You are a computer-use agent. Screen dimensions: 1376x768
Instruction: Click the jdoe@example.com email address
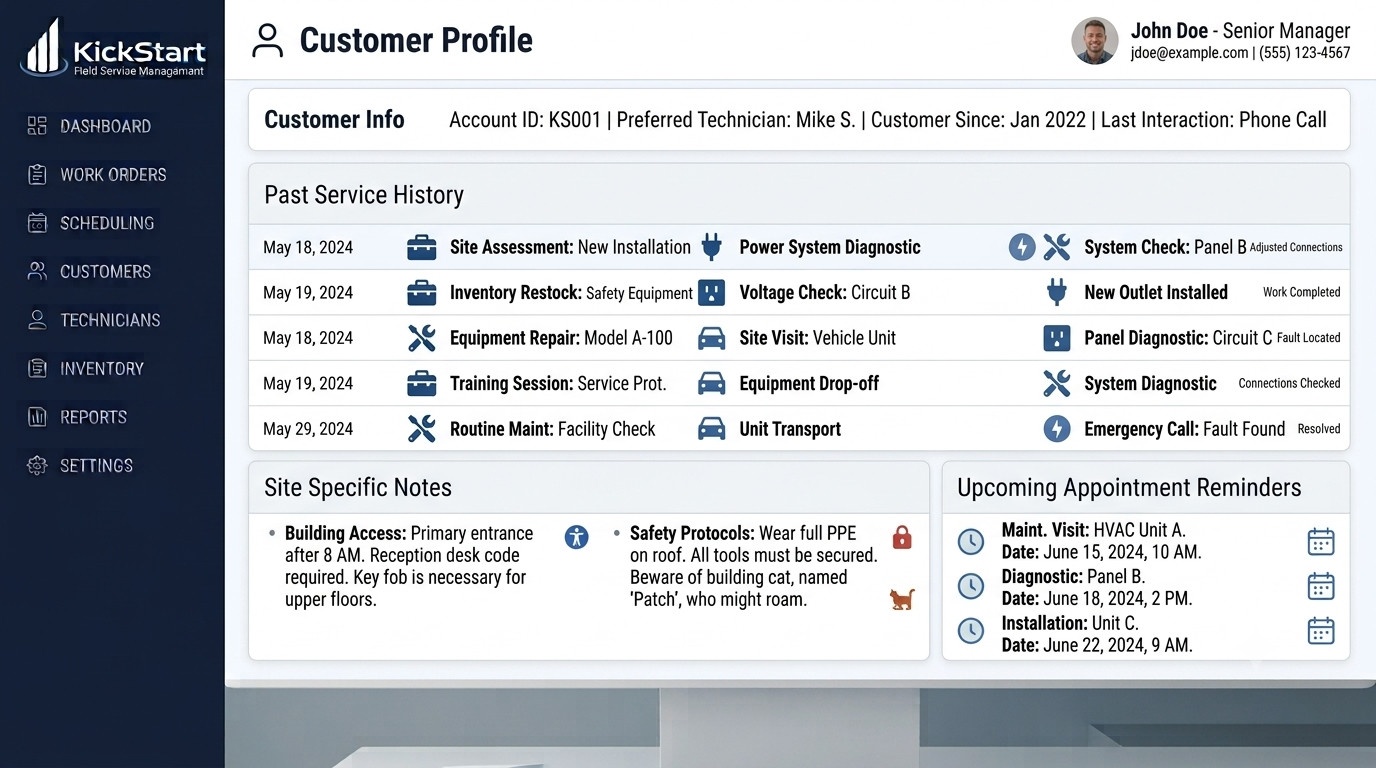coord(1189,53)
